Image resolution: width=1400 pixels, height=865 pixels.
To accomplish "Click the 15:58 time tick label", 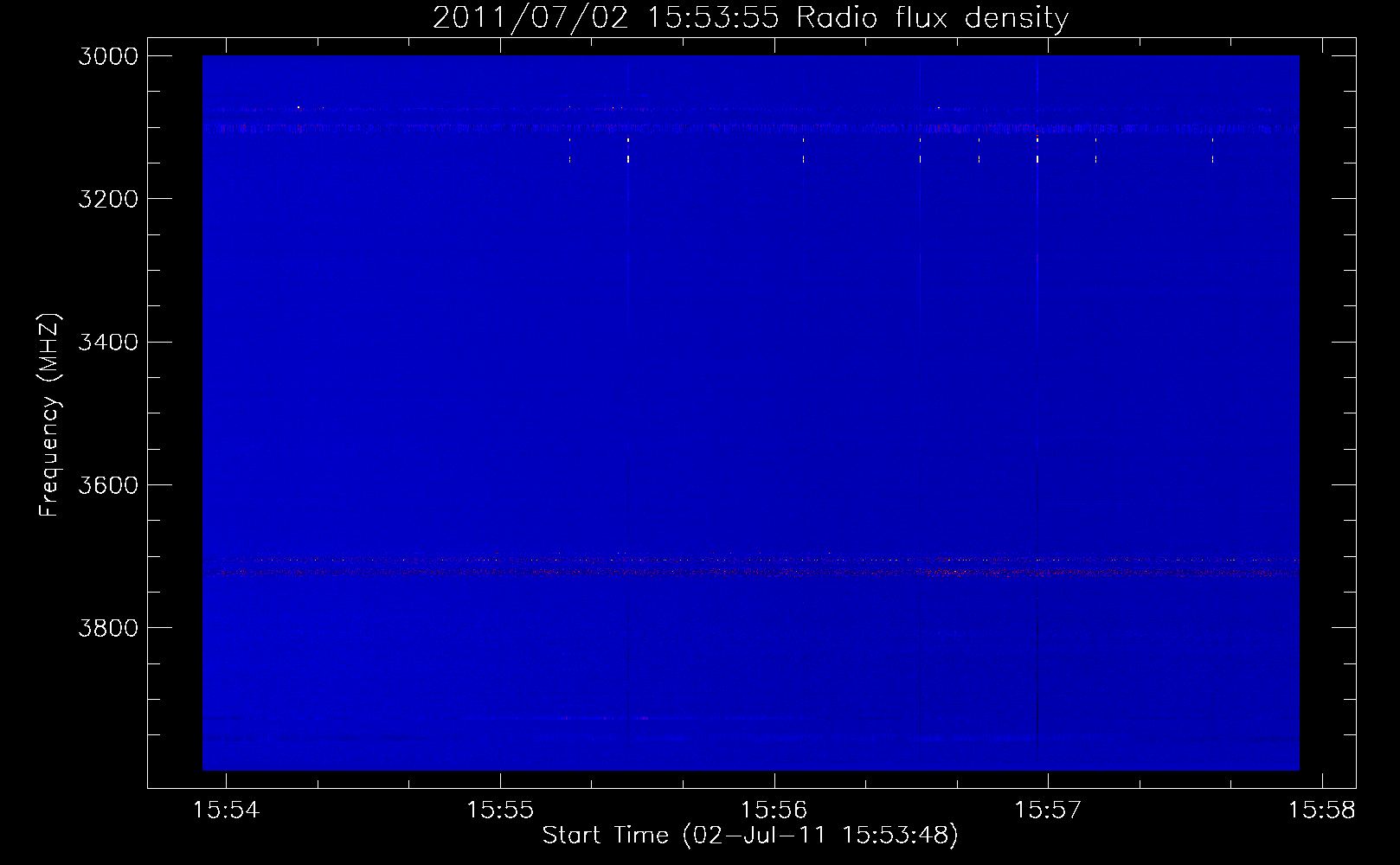I will (x=1321, y=811).
